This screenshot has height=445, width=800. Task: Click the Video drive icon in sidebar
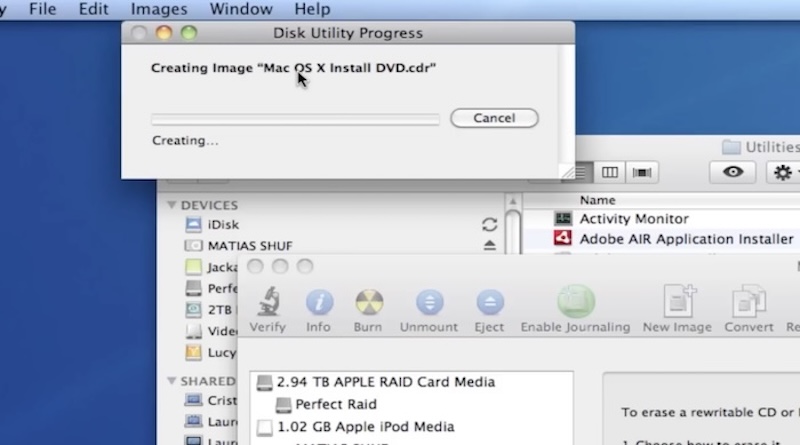[193, 331]
